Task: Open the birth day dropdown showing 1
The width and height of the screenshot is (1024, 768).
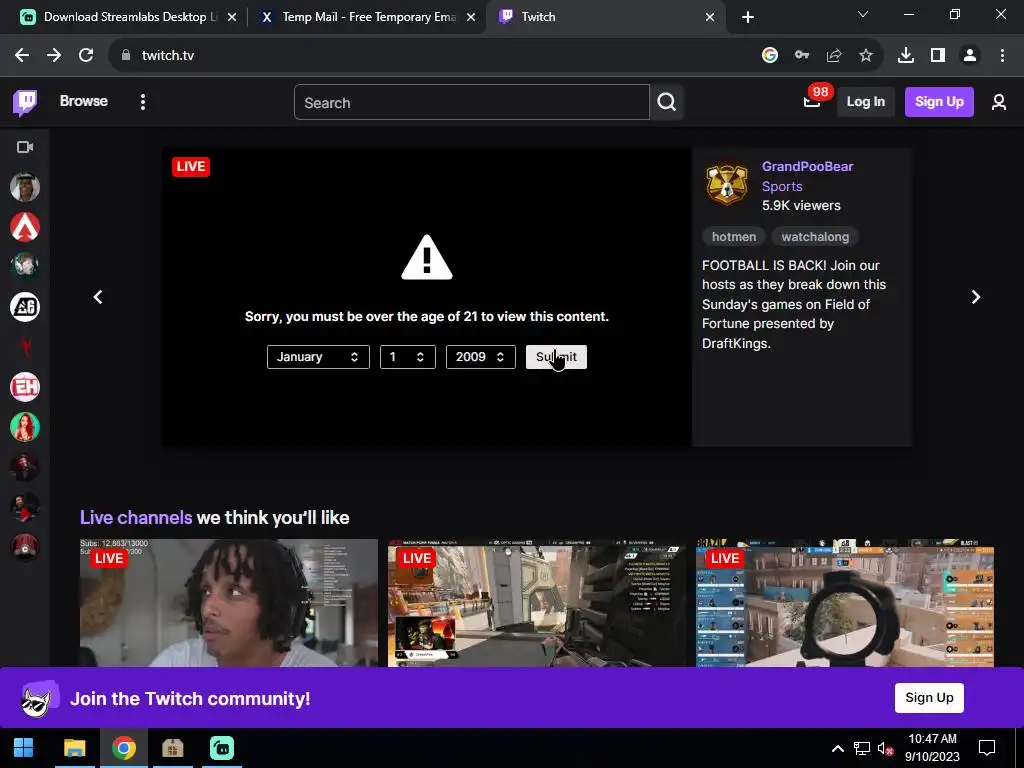Action: [x=408, y=357]
